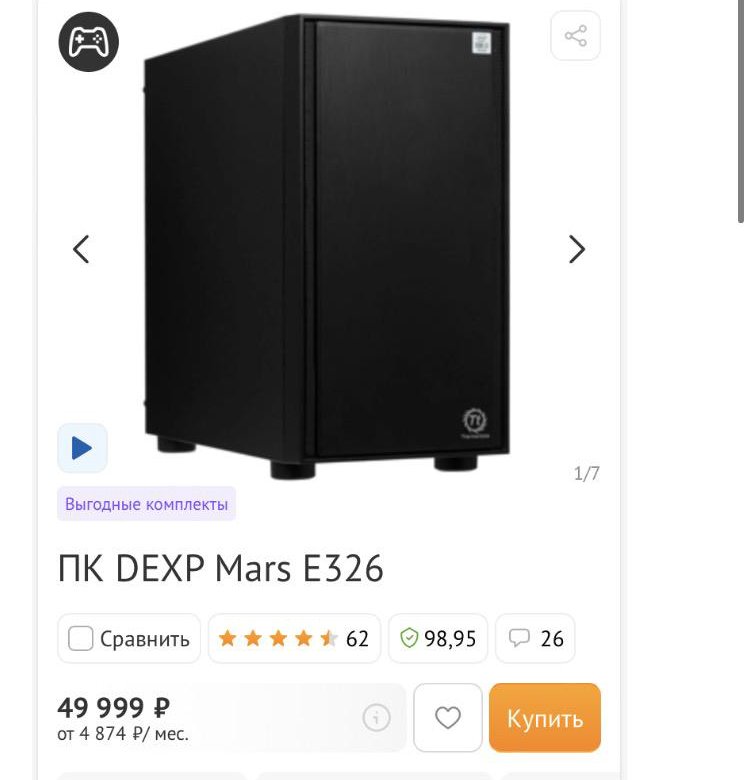This screenshot has width=750, height=780.
Task: Advance to next product photo with right arrow
Action: coord(577,249)
